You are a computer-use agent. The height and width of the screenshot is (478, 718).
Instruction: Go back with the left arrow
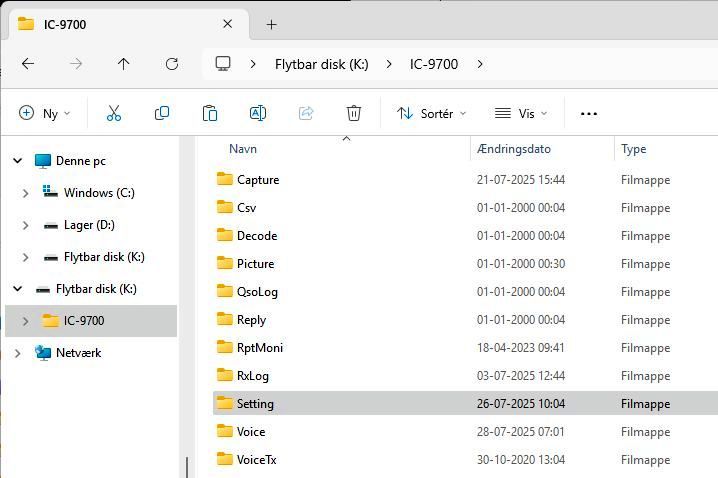coord(28,64)
